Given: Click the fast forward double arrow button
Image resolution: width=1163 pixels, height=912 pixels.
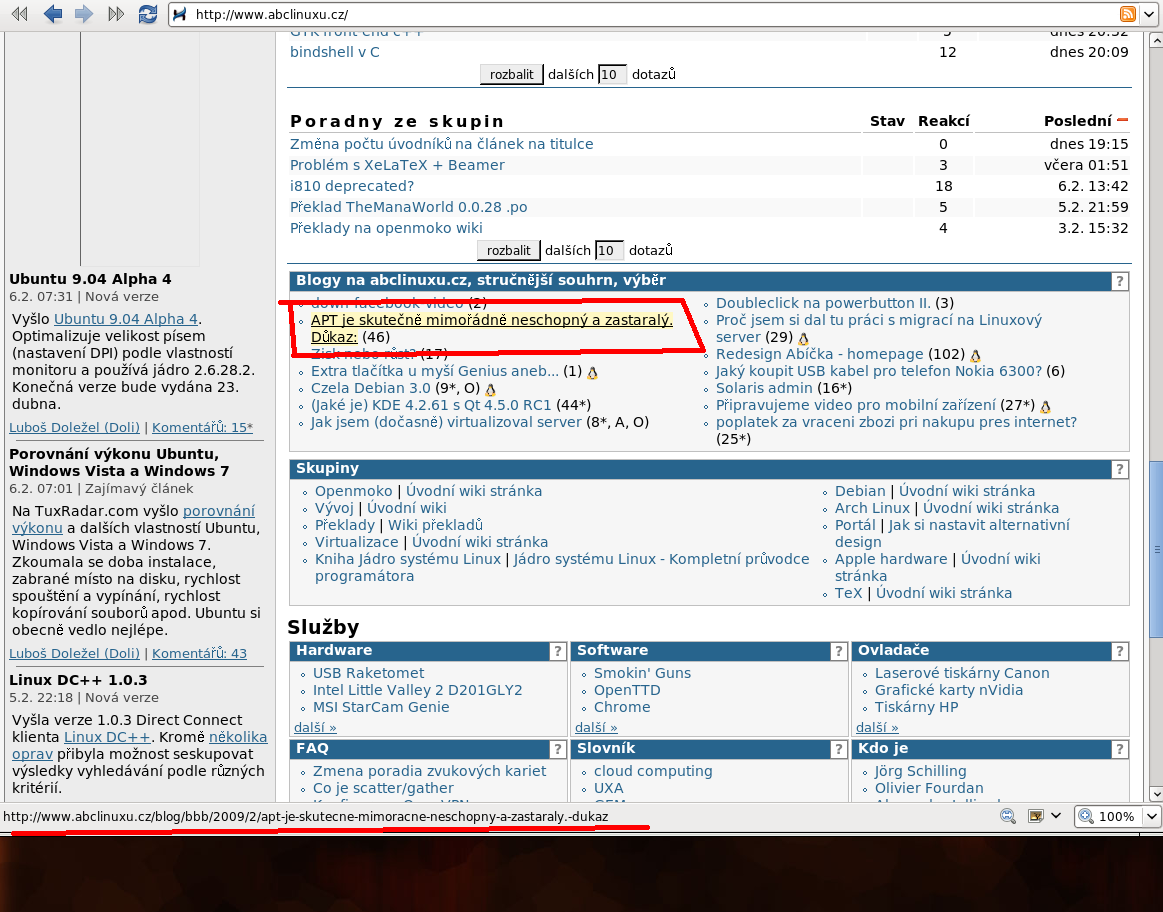Looking at the screenshot, I should pyautogui.click(x=116, y=14).
